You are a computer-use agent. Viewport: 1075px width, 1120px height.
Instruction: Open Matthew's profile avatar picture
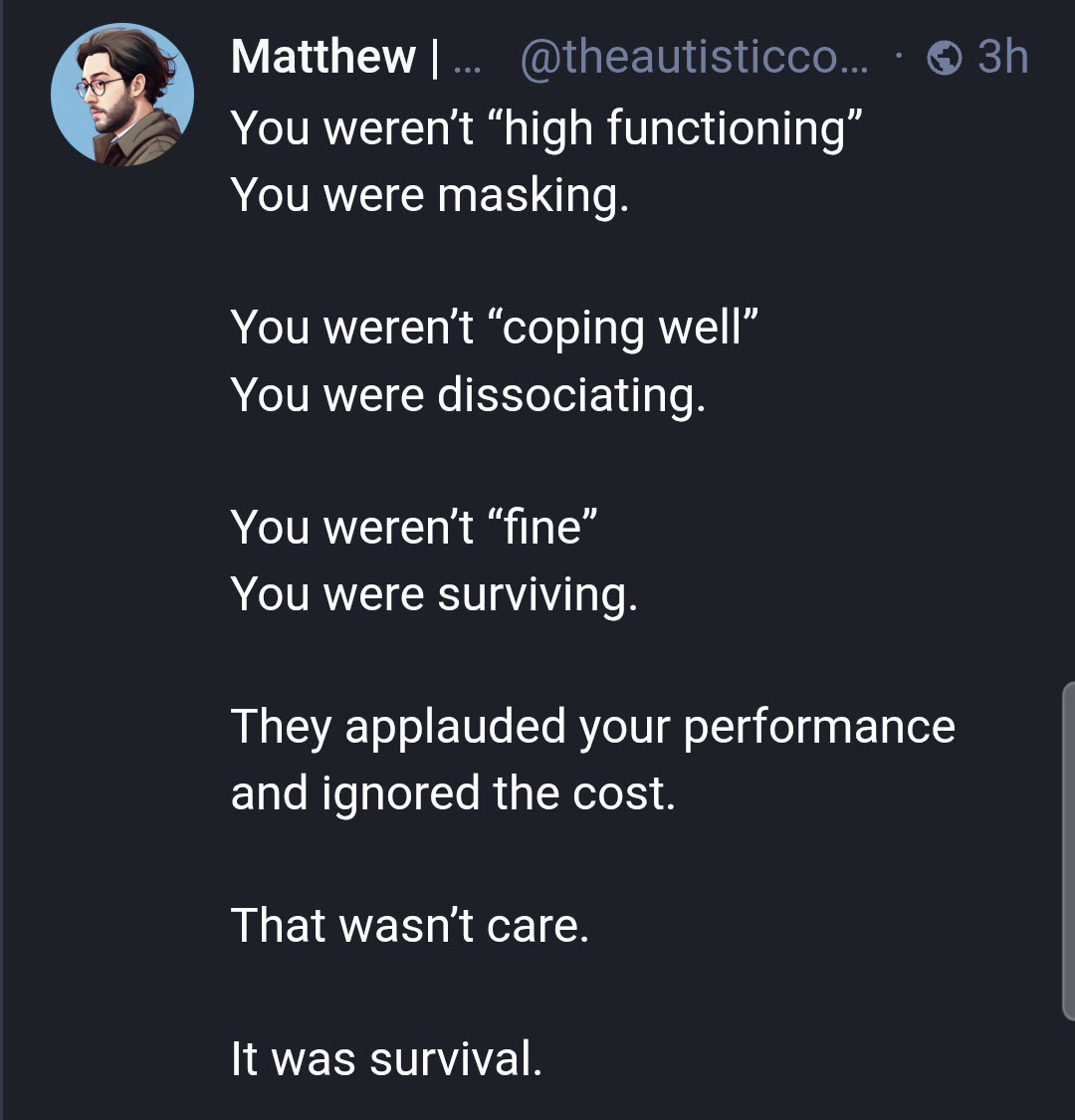[121, 95]
